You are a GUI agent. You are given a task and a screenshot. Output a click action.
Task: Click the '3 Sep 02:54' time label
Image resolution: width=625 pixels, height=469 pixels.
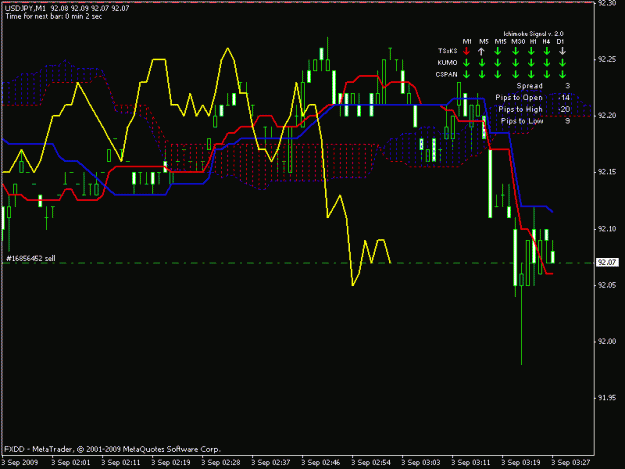click(x=371, y=463)
